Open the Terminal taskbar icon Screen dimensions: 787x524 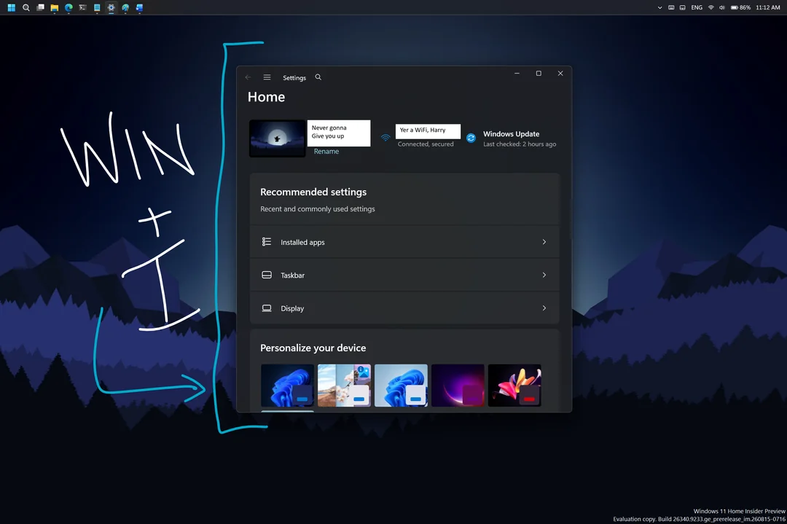click(83, 8)
